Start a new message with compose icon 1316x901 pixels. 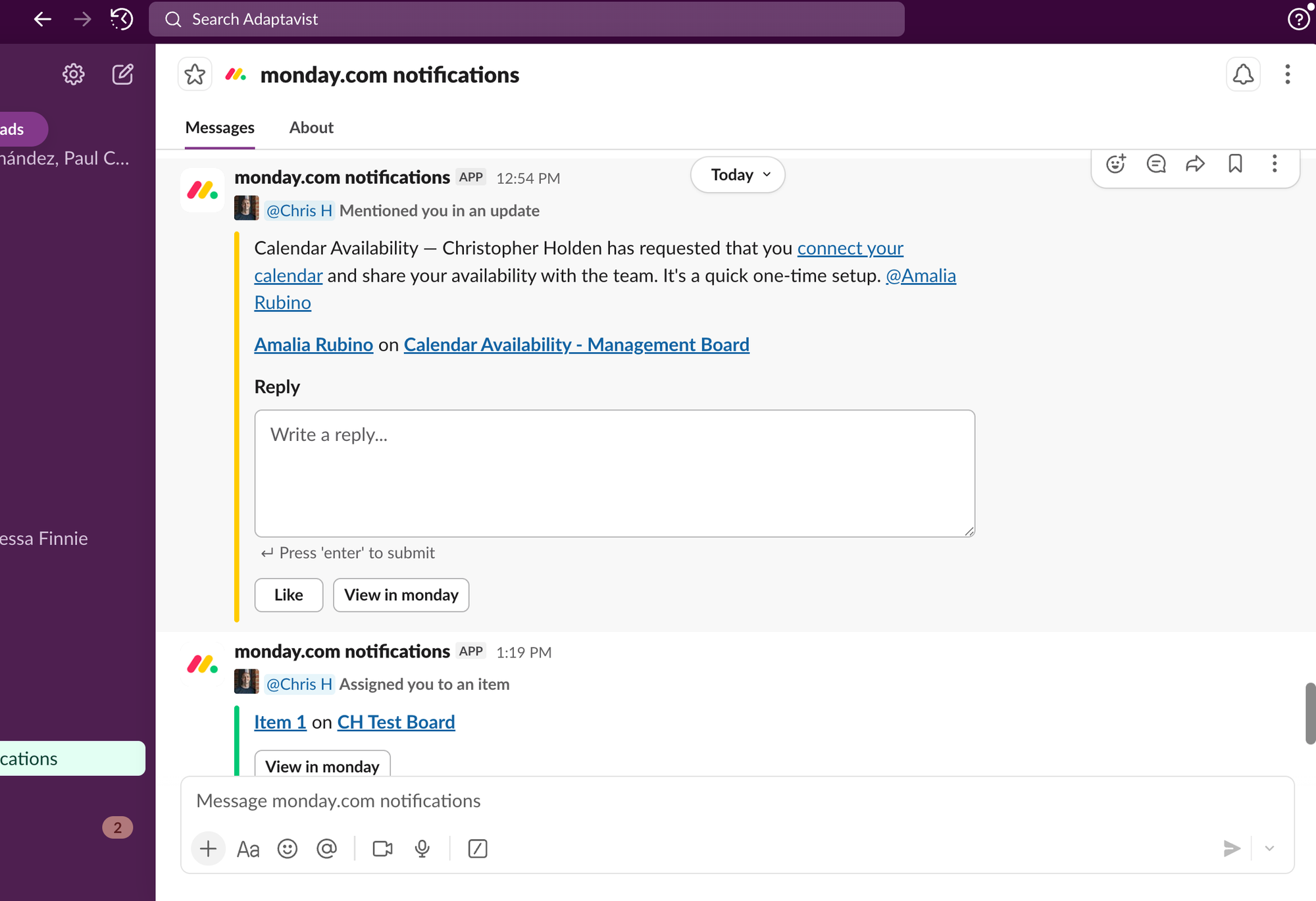[123, 74]
